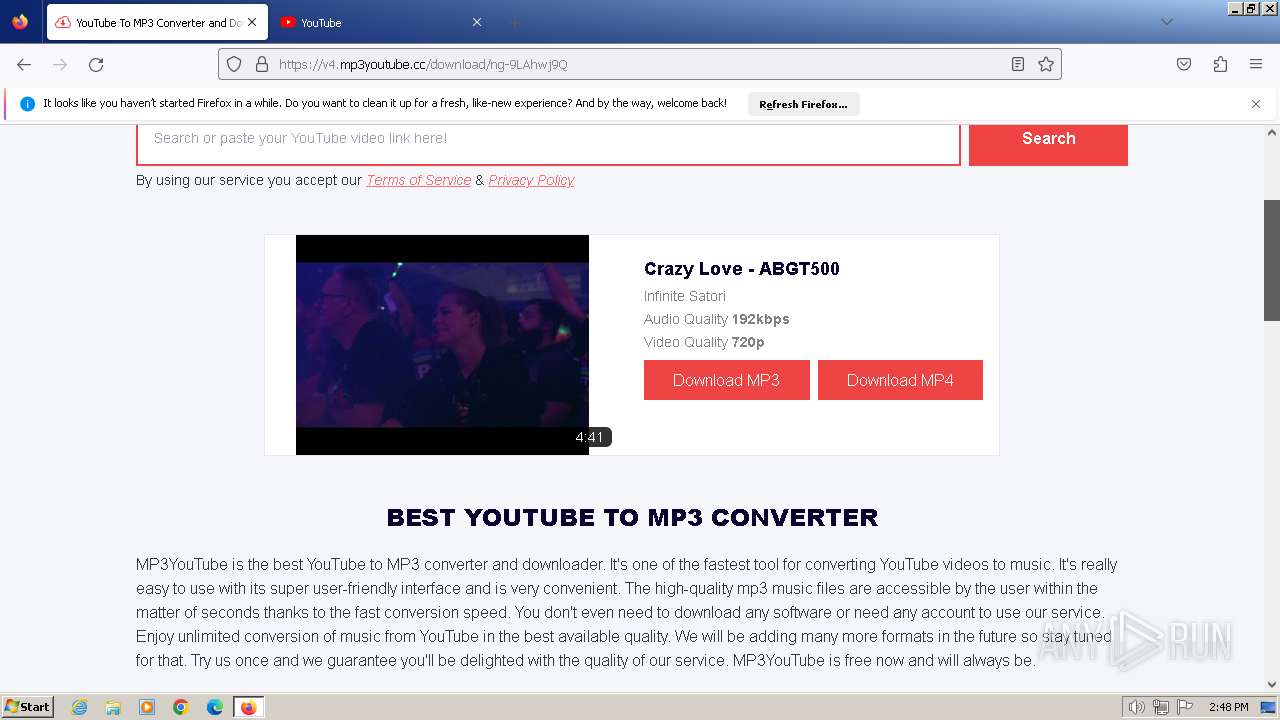This screenshot has height=720, width=1280.
Task: Click the scrollbar down arrow
Action: [1272, 685]
